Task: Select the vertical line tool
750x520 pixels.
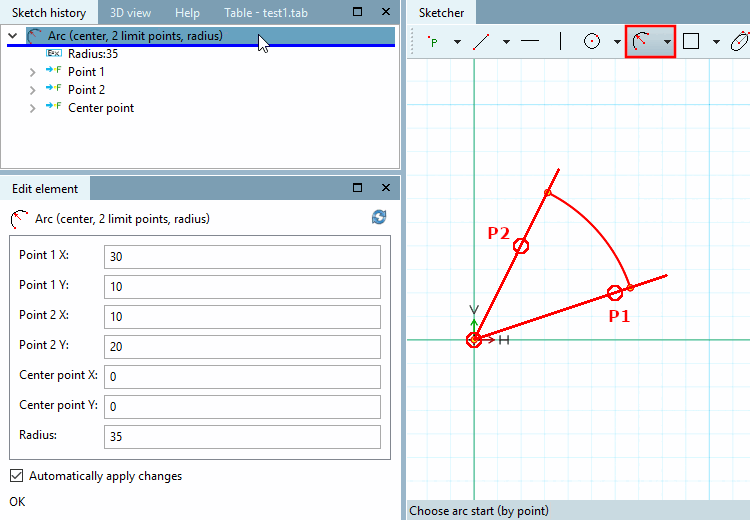Action: (560, 42)
